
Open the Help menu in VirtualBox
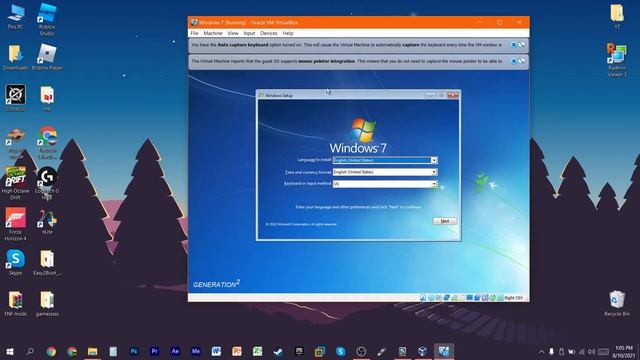[288, 33]
